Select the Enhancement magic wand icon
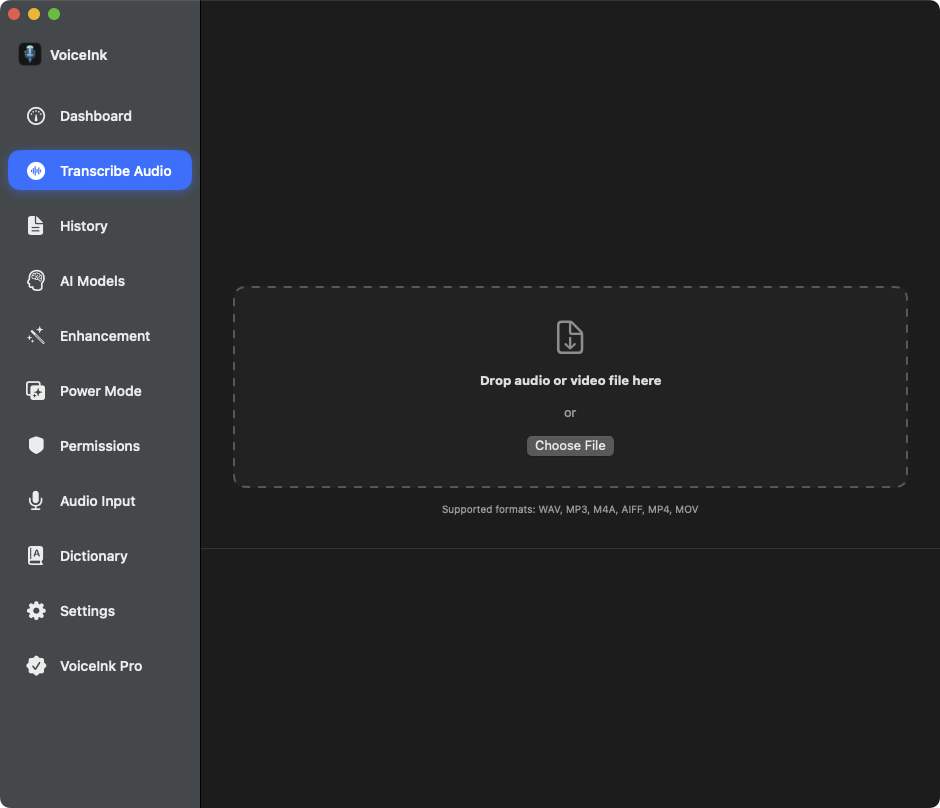Screen dimensions: 940x808 [x=36, y=336]
